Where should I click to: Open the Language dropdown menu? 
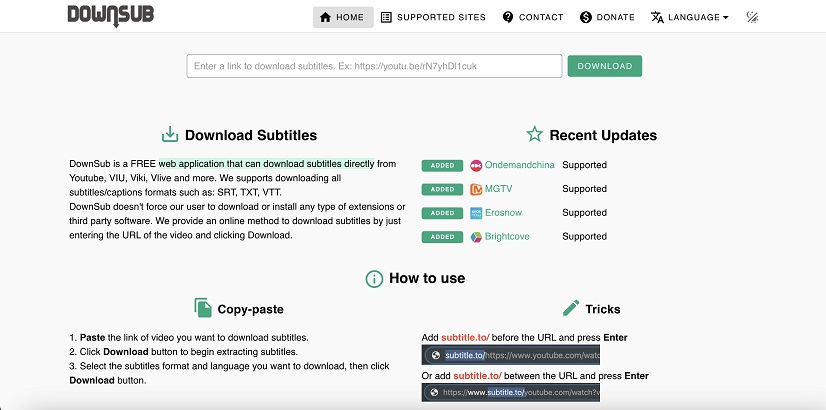689,17
